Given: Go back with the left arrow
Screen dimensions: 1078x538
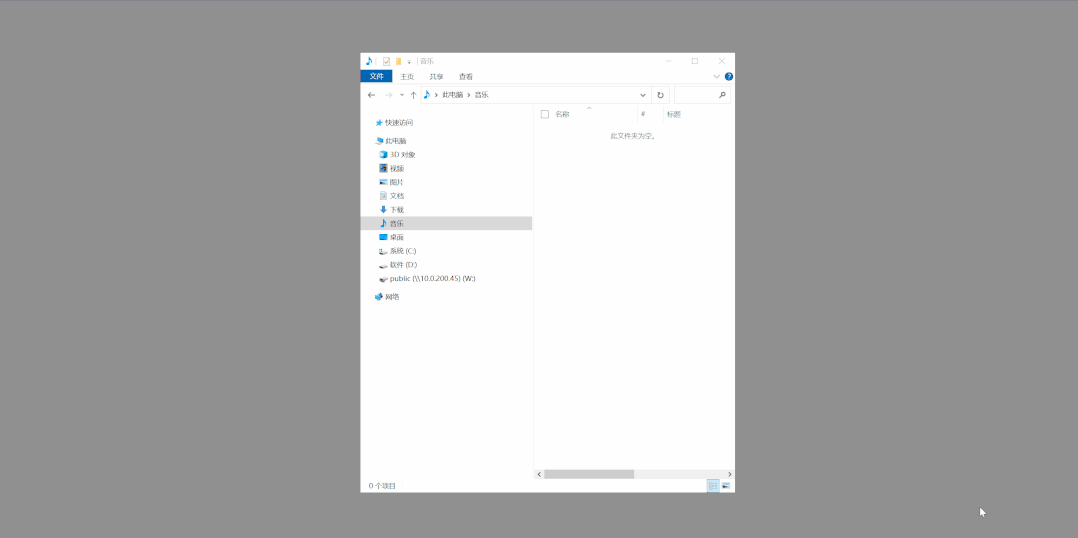Looking at the screenshot, I should pyautogui.click(x=371, y=95).
